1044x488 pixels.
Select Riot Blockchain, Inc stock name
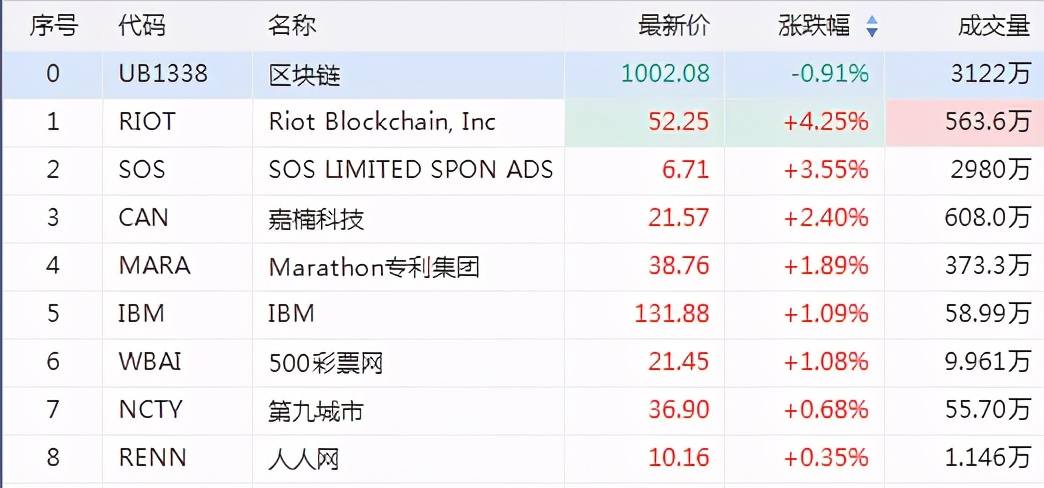tap(382, 122)
